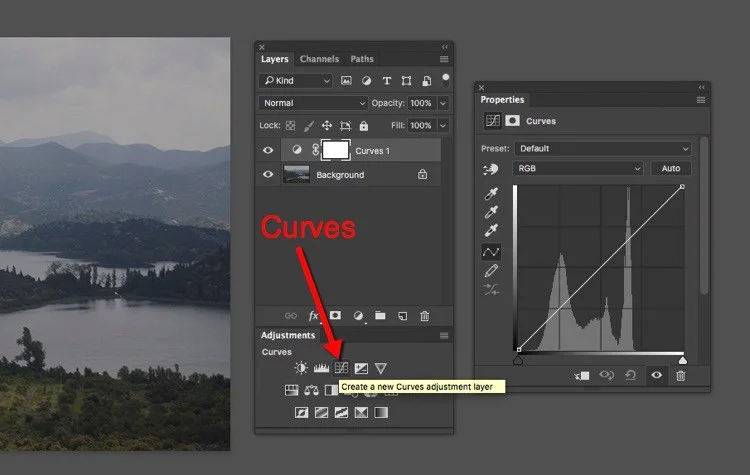Image resolution: width=750 pixels, height=475 pixels.
Task: Add a layer mask to the layer
Action: (336, 315)
